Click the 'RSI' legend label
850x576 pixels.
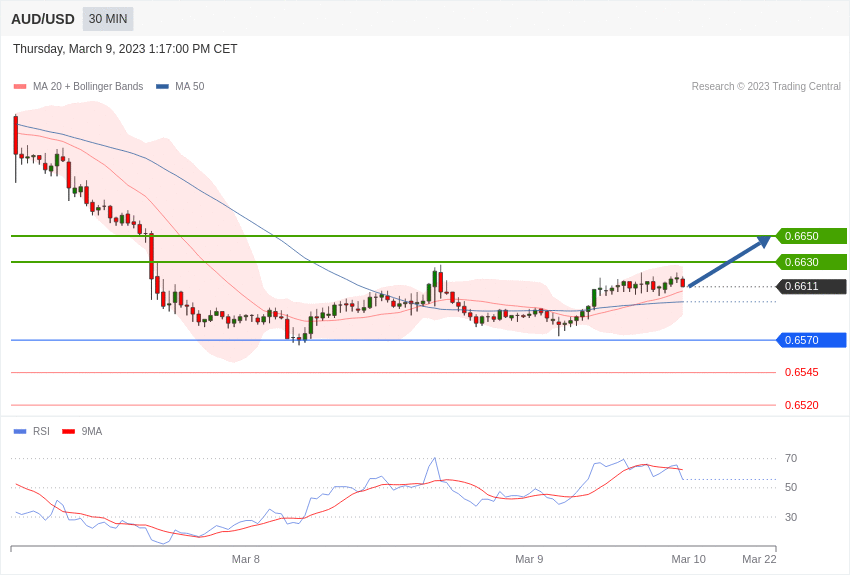(x=41, y=431)
